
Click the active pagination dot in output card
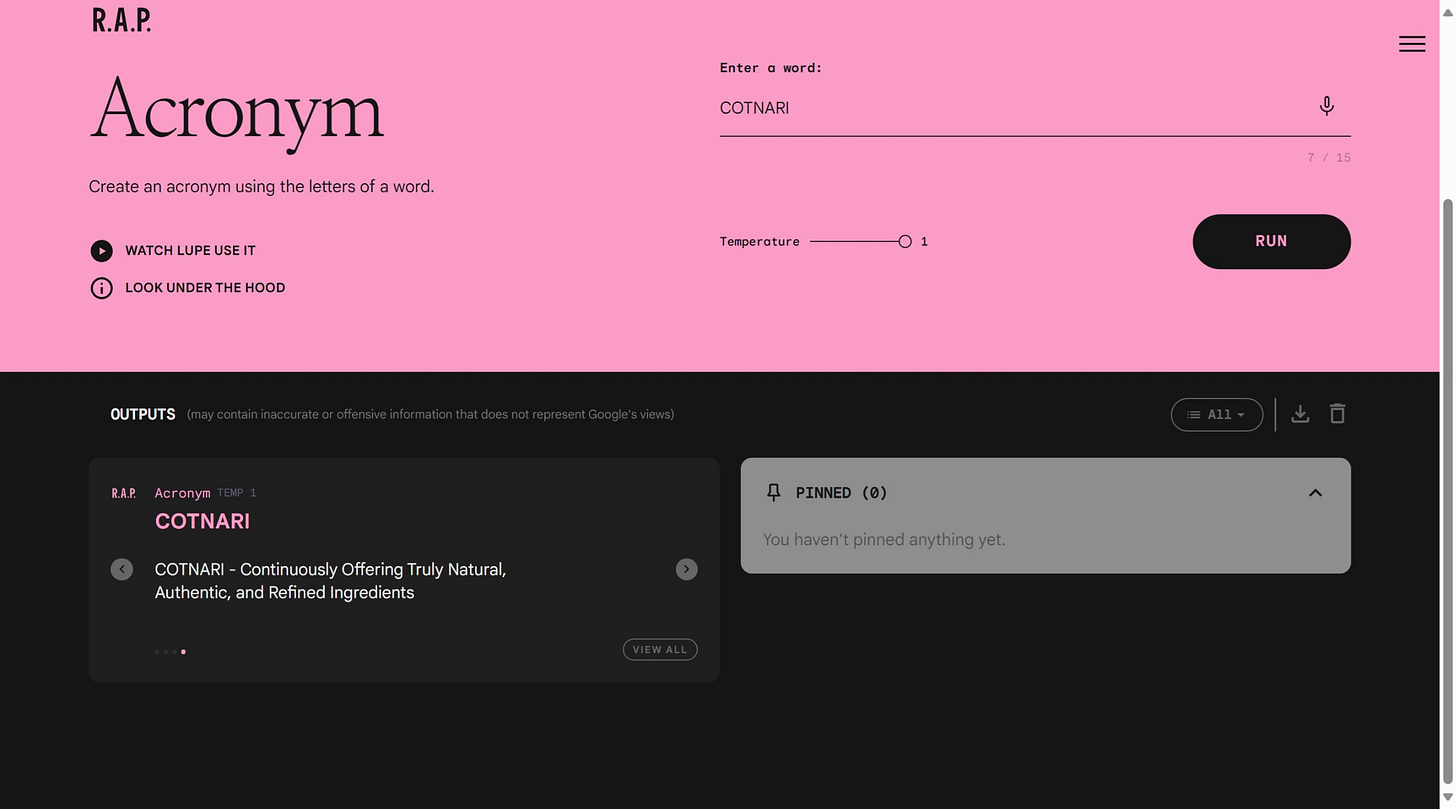tap(183, 652)
